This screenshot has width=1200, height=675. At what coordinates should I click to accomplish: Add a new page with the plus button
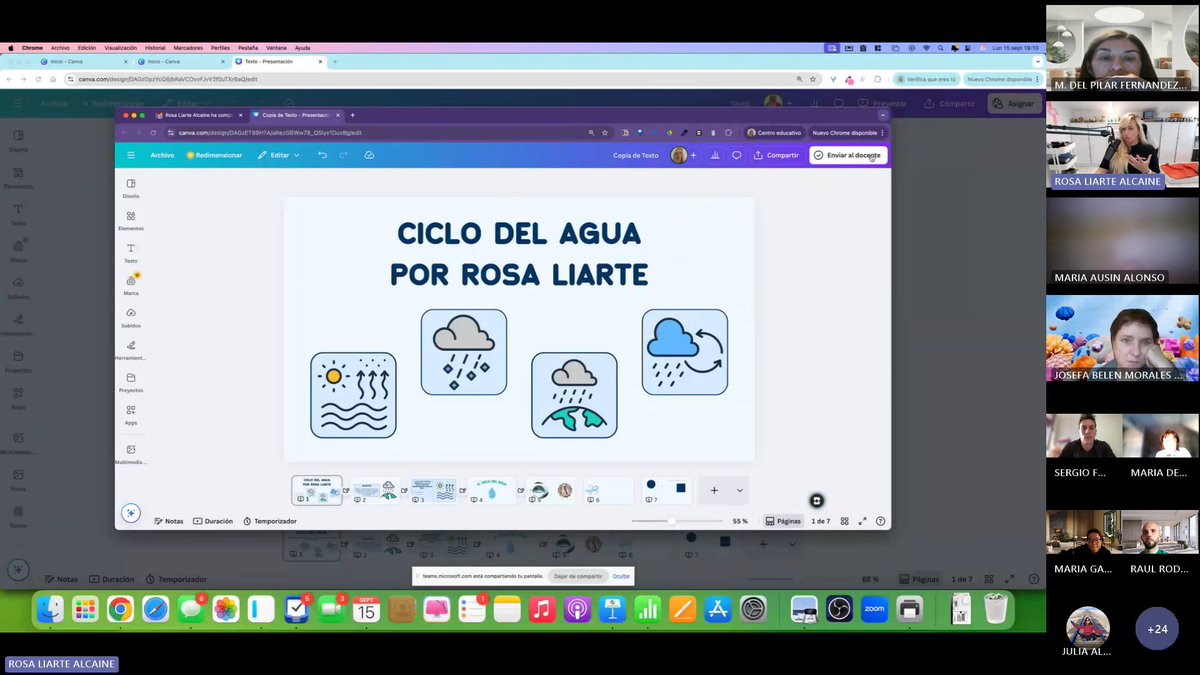point(714,490)
